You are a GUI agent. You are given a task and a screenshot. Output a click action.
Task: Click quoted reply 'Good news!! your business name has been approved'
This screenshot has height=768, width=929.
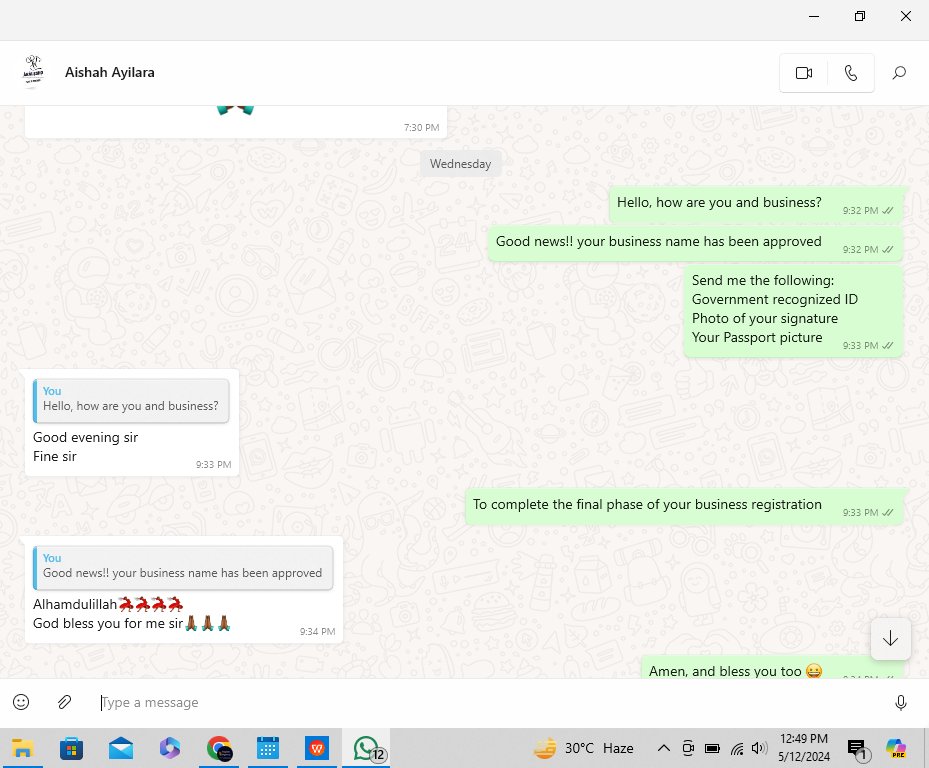point(183,568)
